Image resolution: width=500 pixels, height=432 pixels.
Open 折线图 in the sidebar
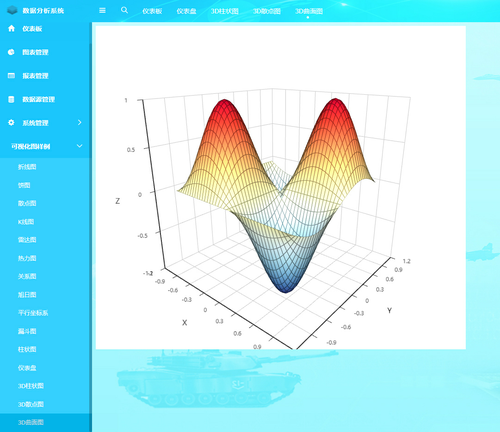27,167
